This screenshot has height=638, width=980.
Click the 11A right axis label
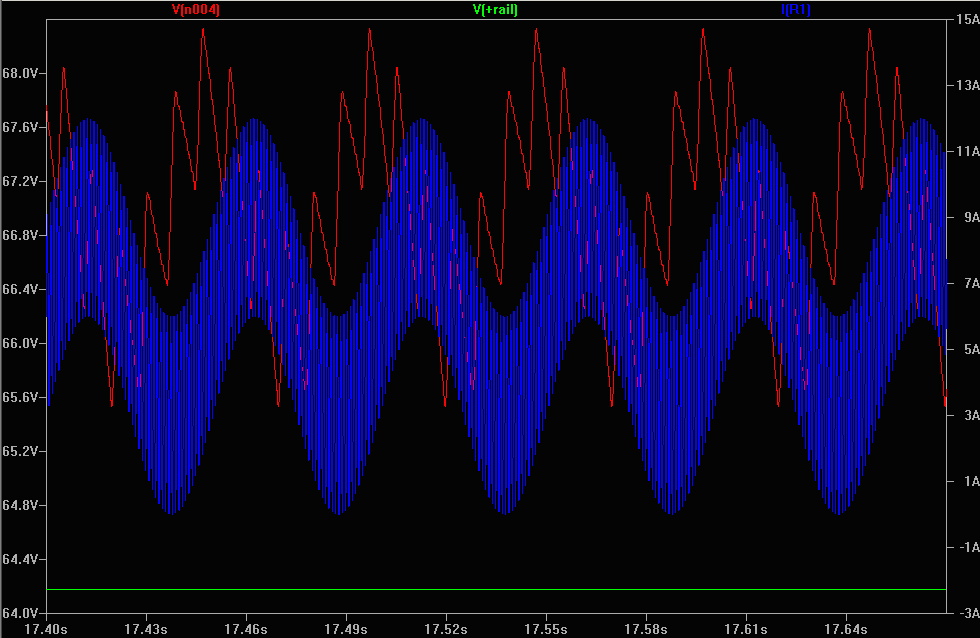pos(967,151)
